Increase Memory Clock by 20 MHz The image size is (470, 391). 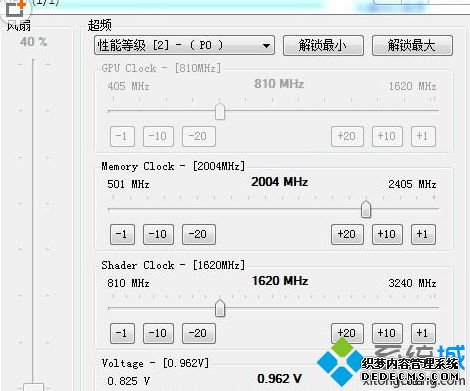[x=347, y=234]
